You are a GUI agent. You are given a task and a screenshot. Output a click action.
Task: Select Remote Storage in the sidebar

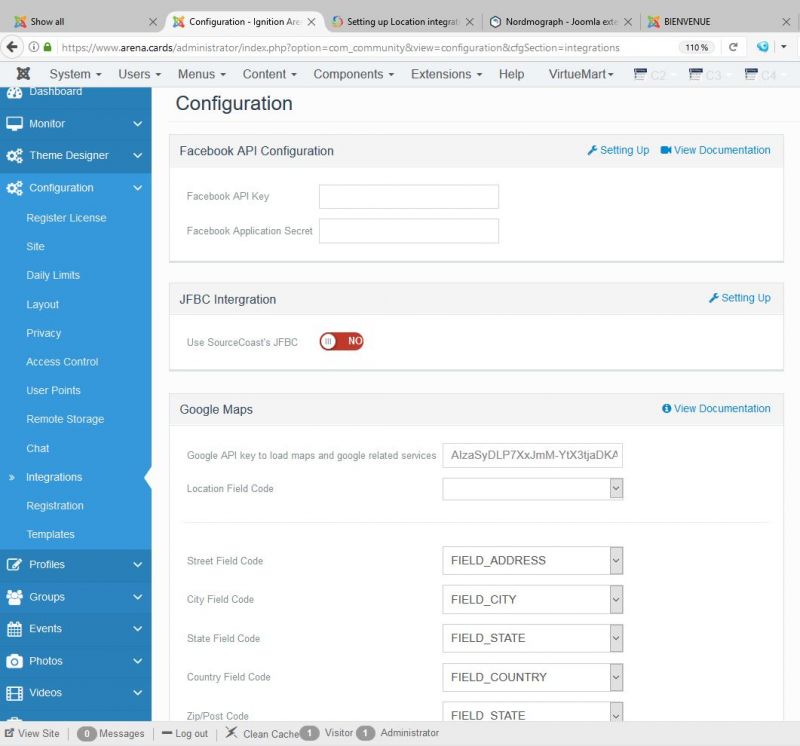65,419
